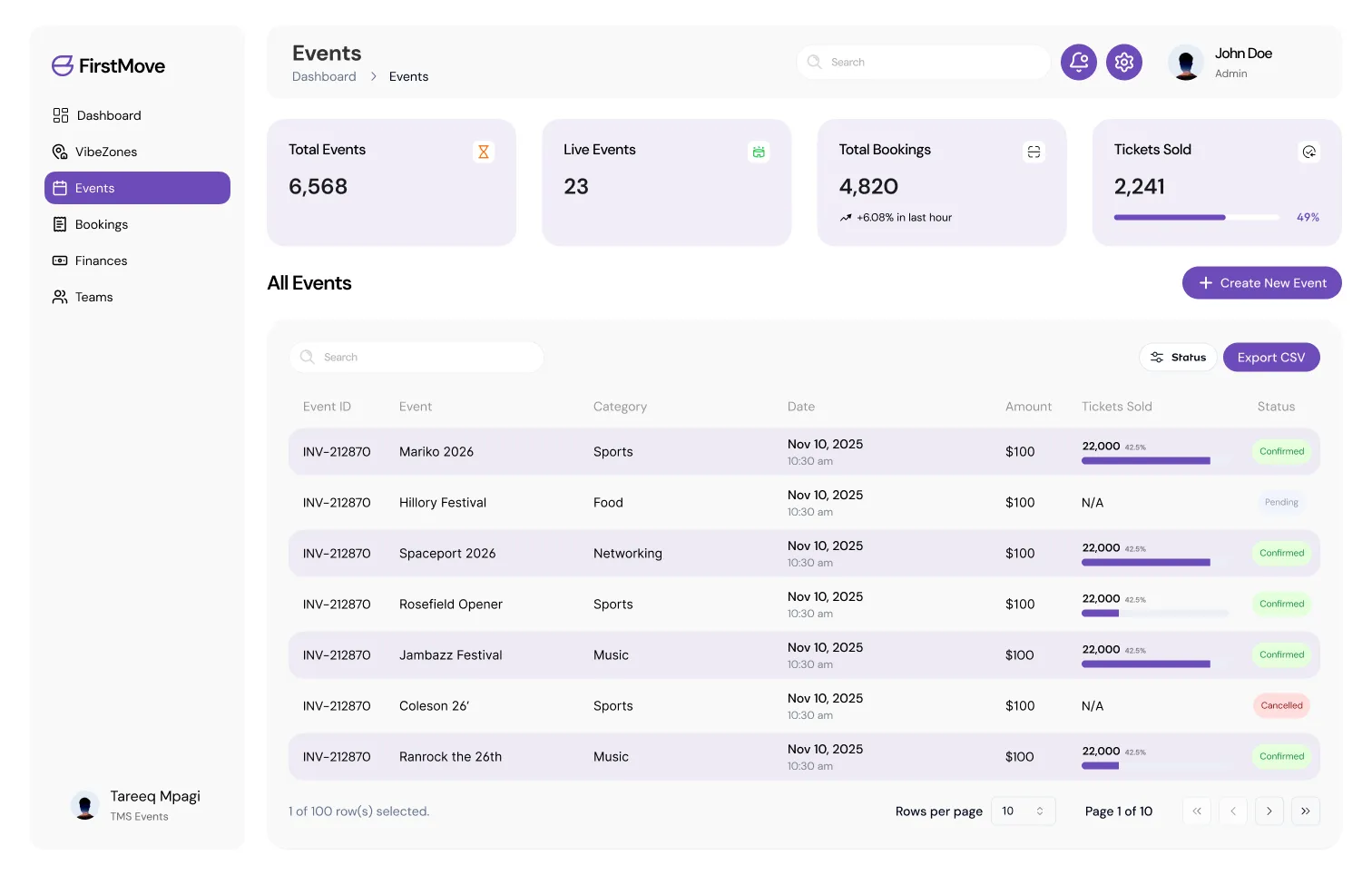This screenshot has width=1372, height=895.
Task: Click Networking category cell
Action: coord(628,553)
